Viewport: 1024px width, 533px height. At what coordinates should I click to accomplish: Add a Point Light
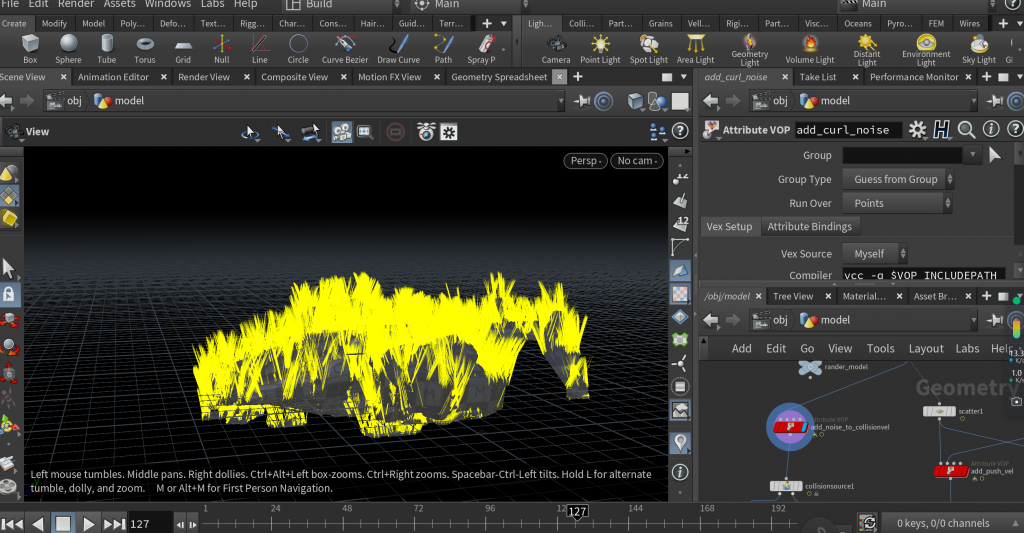coord(600,49)
